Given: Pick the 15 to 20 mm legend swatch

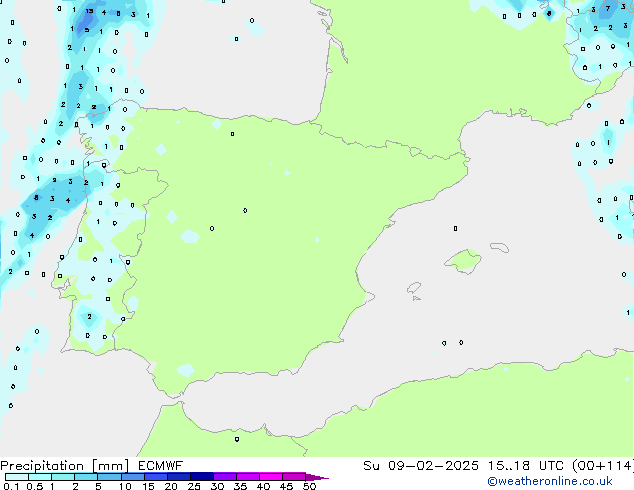Looking at the screenshot, I should (x=155, y=477).
